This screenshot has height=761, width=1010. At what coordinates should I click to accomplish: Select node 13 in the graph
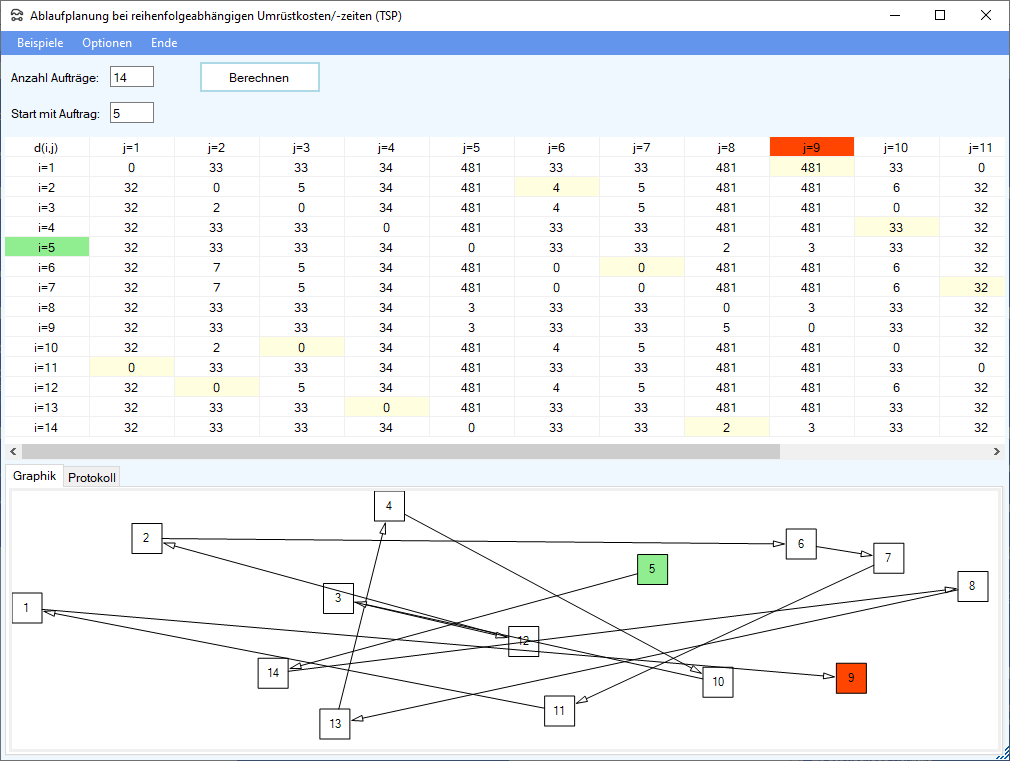coord(335,723)
